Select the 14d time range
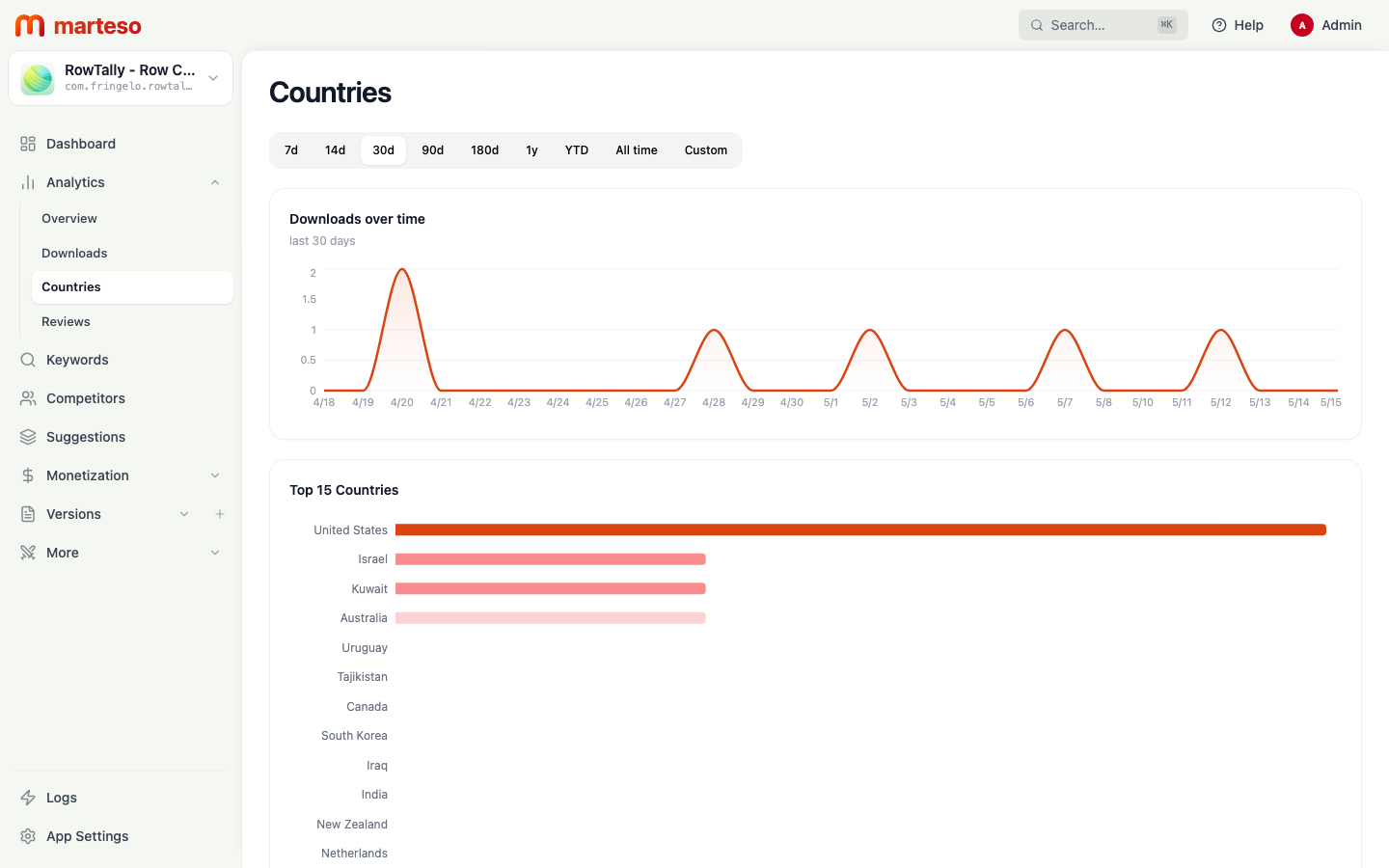Screen dimensions: 1389x868 point(335,150)
